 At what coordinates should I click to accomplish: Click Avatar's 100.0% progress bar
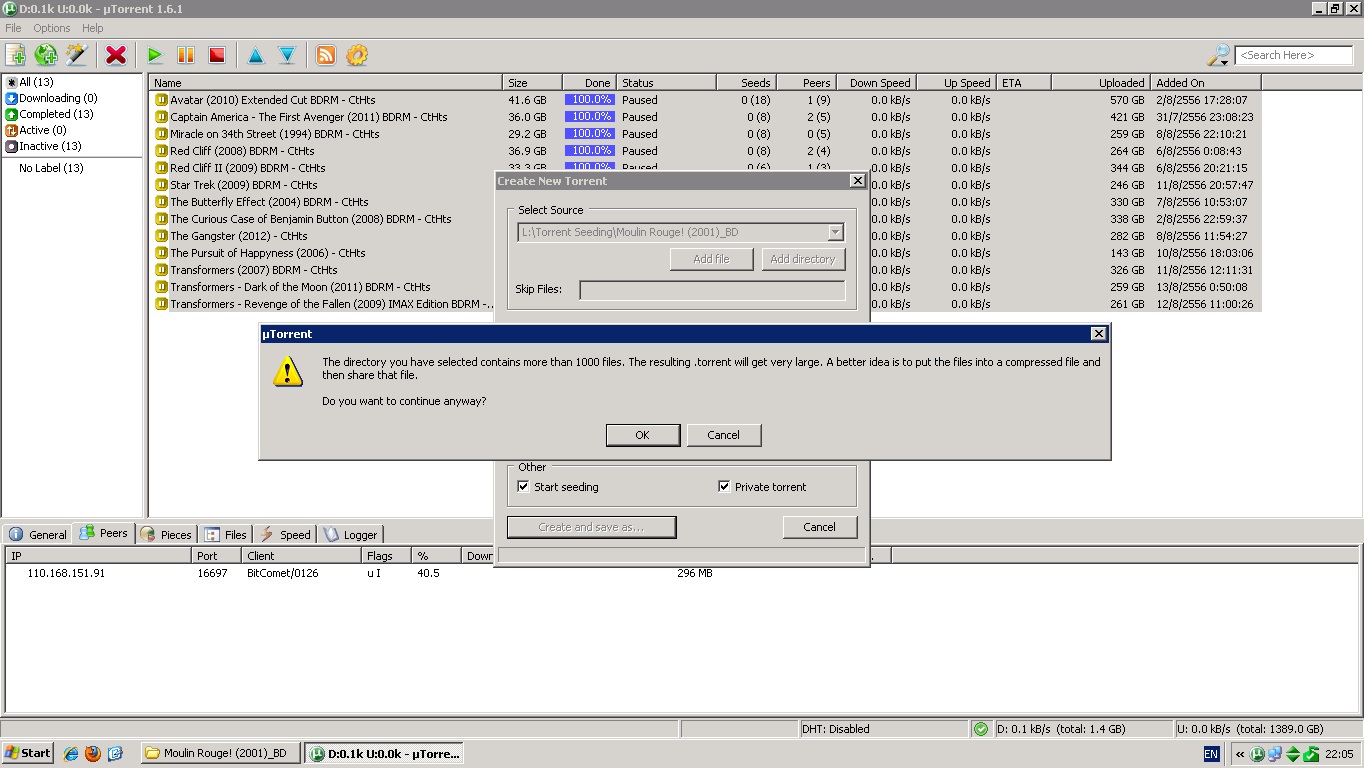(589, 100)
